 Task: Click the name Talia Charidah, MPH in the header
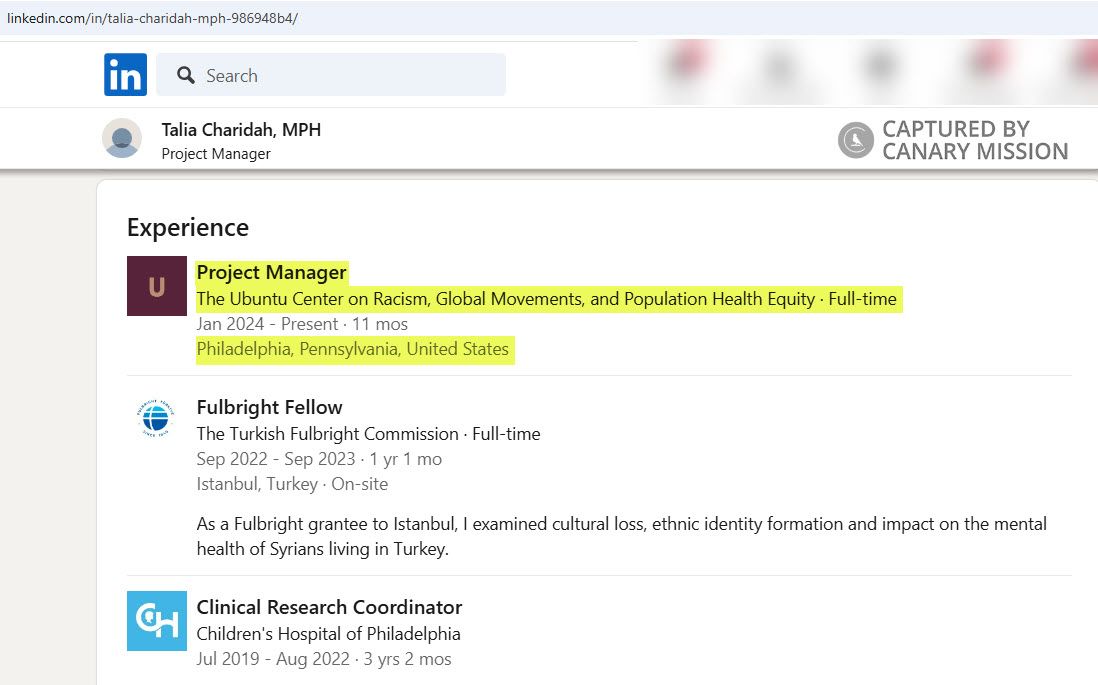(241, 130)
